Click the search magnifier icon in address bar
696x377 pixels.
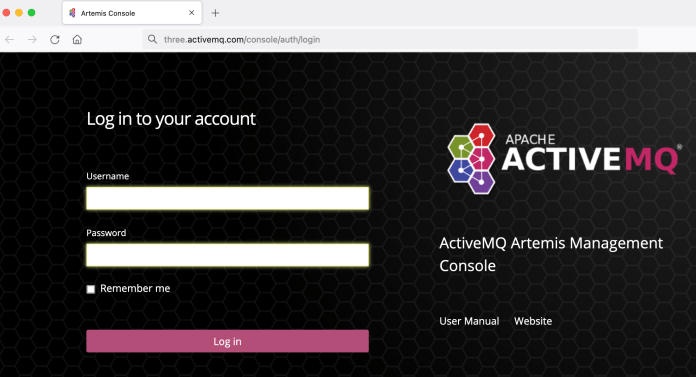click(x=152, y=39)
